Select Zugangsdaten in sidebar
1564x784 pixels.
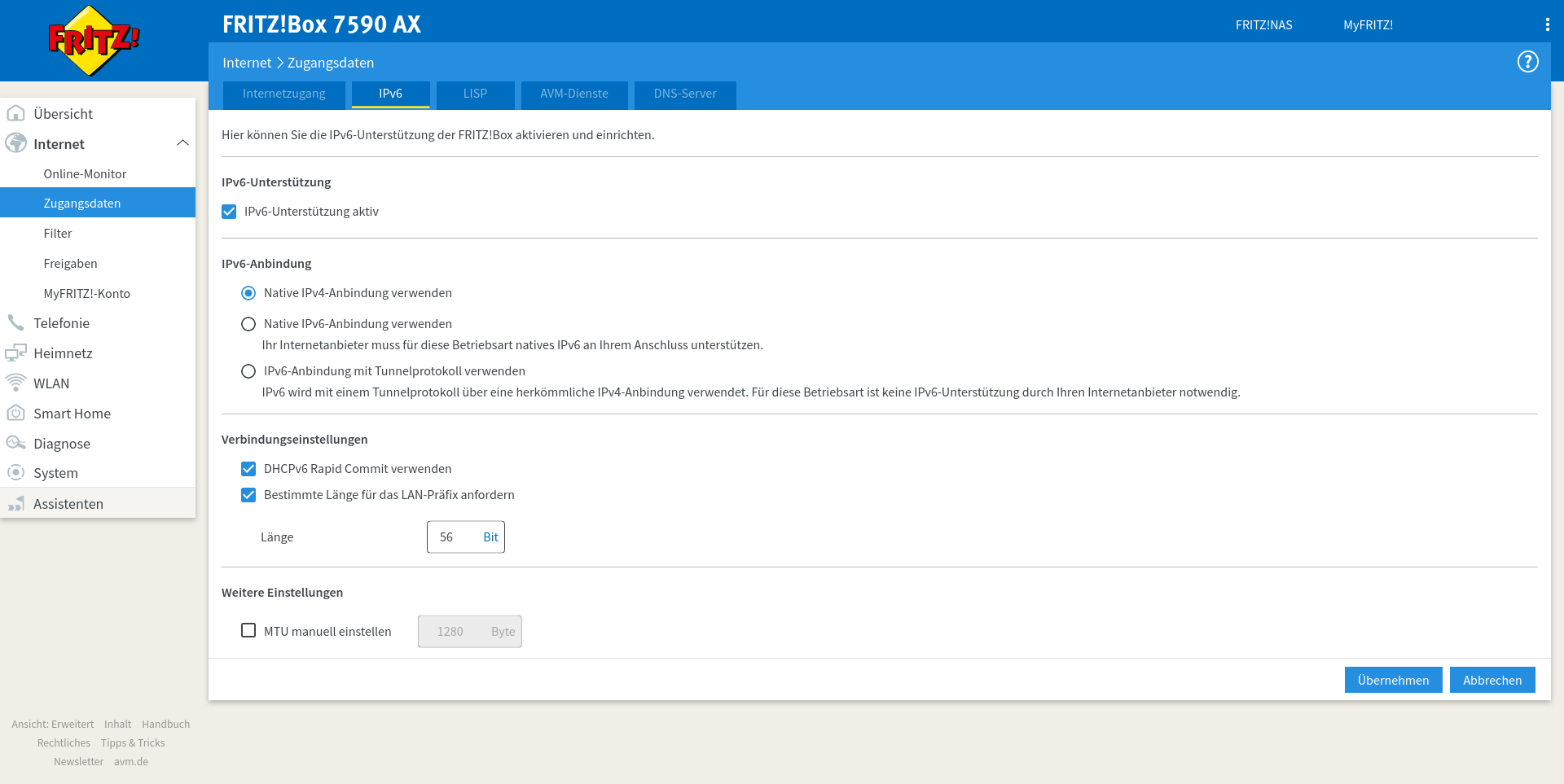98,203
